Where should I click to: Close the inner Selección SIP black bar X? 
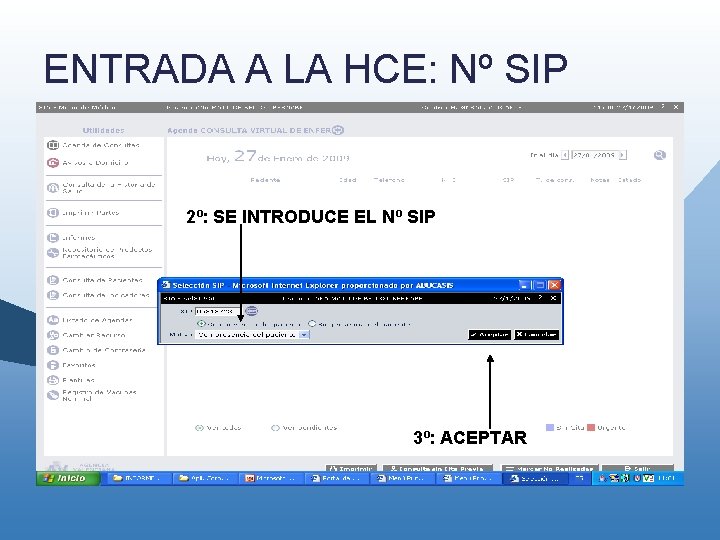(554, 298)
